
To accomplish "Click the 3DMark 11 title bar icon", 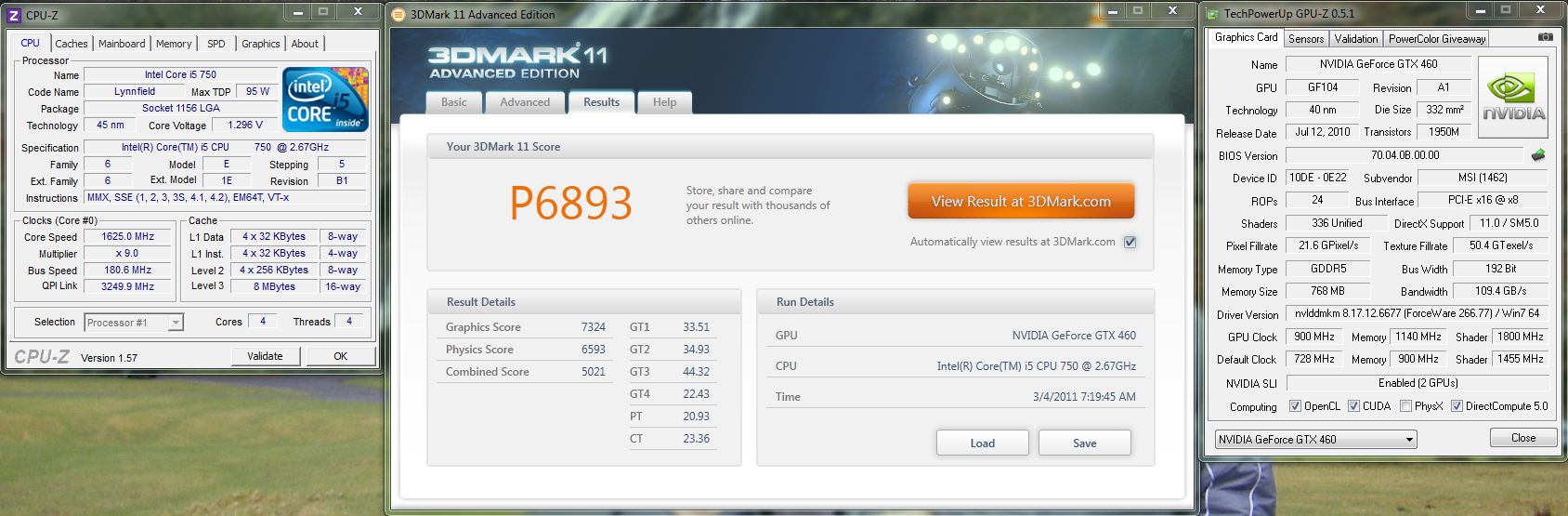I will click(x=399, y=14).
